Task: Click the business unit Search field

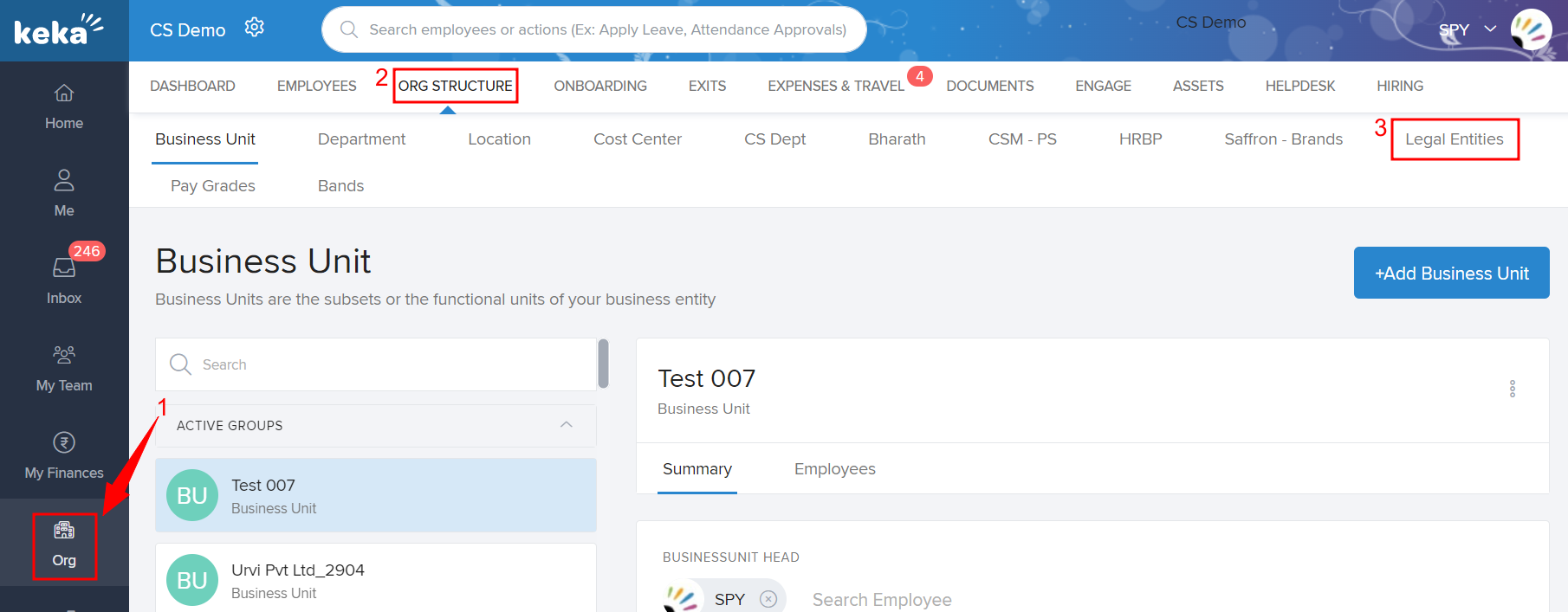Action: (x=381, y=364)
